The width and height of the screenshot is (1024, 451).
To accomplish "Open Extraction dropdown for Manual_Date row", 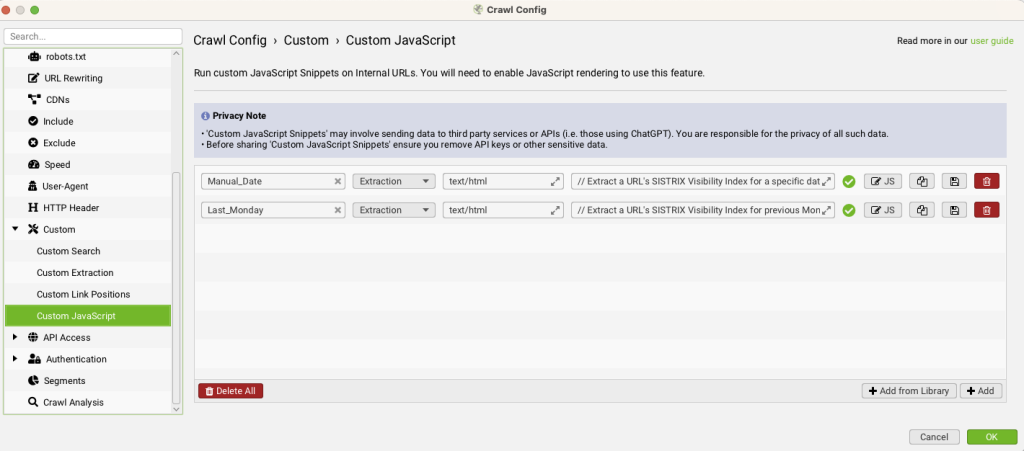I will pos(394,182).
